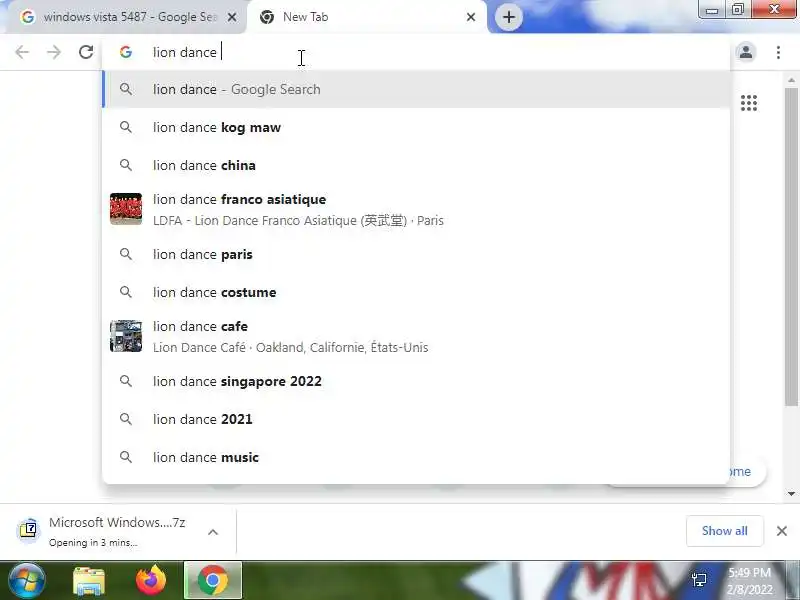Click the browser Forward arrow
This screenshot has height=600, width=800.
point(54,52)
